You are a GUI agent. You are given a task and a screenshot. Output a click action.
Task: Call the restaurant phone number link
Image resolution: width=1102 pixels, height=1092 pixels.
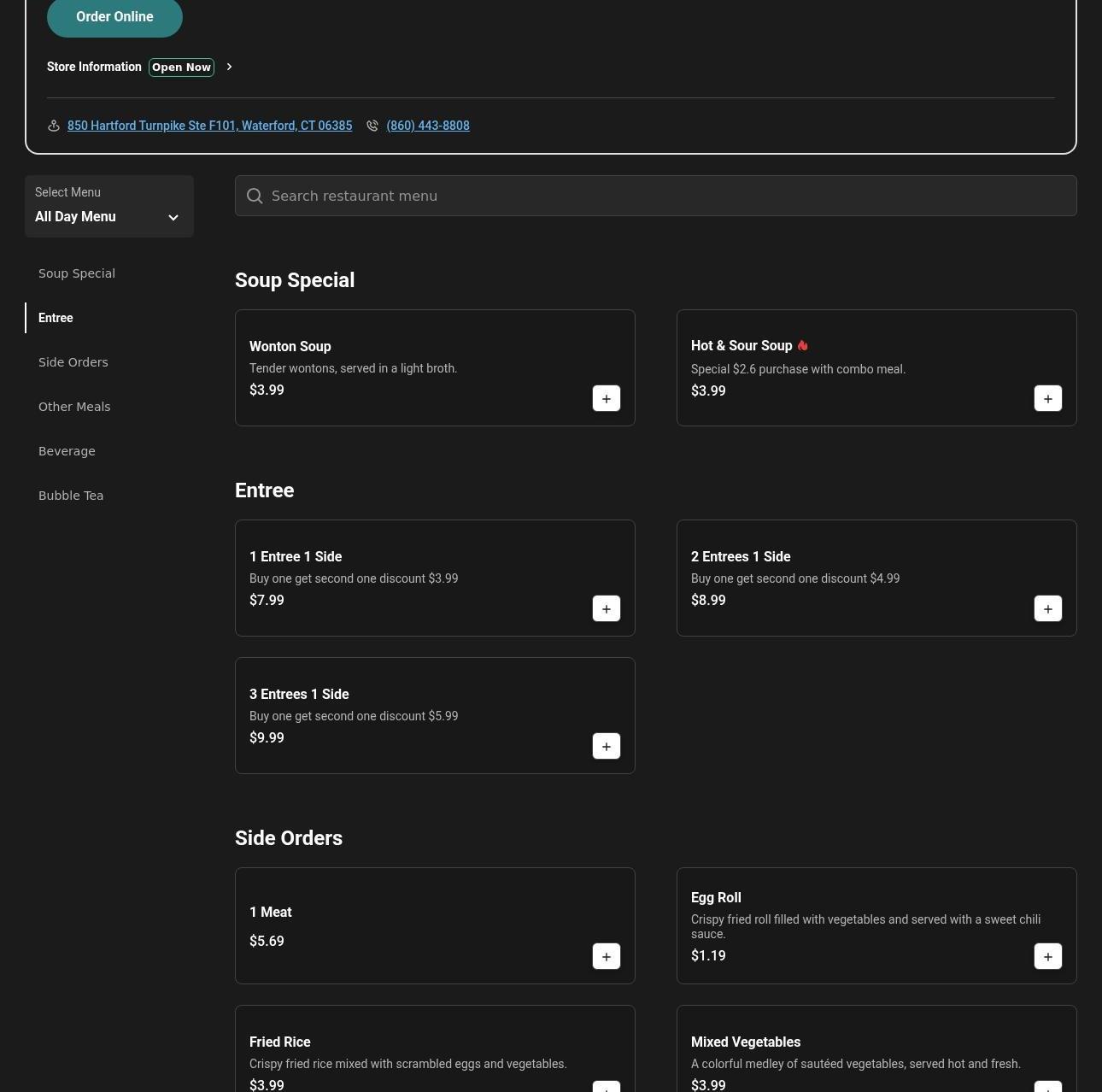click(428, 126)
